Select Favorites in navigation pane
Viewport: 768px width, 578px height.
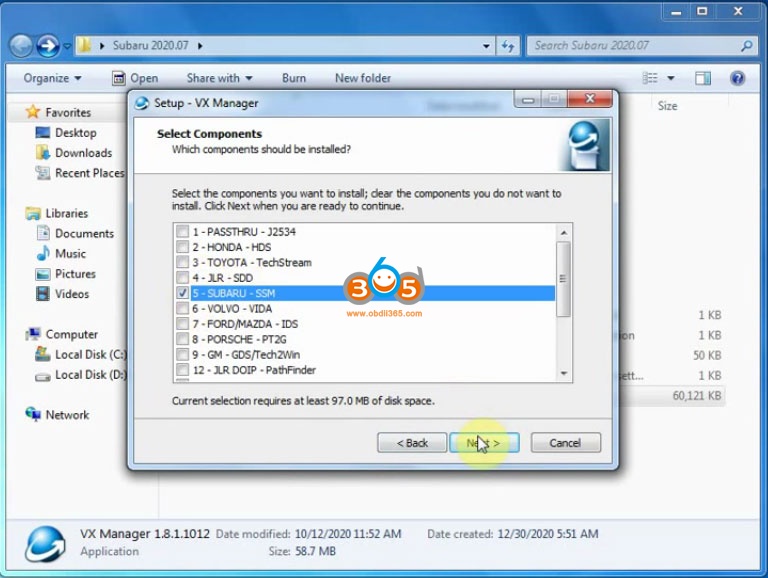pos(68,113)
